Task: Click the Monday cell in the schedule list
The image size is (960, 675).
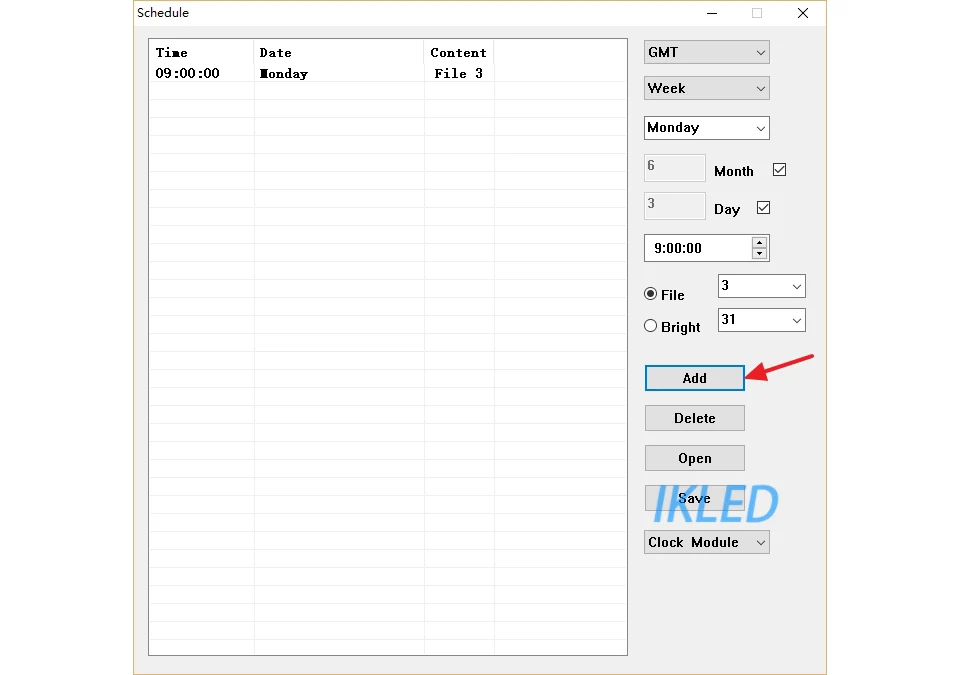Action: (283, 74)
